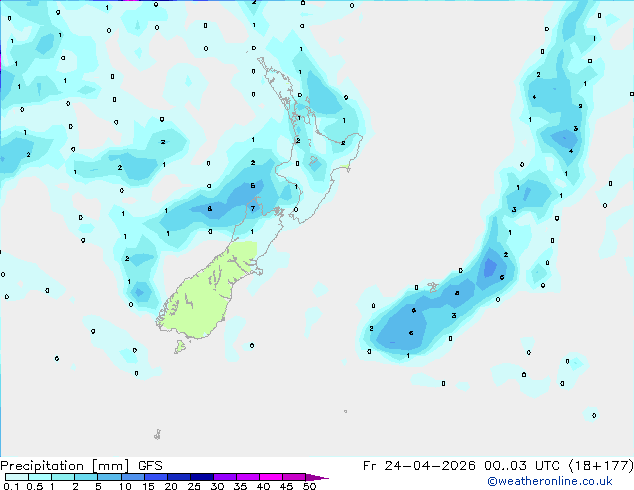Click the 20–25 mm legend color swatch
This screenshot has width=634, height=490.
pyautogui.click(x=179, y=477)
